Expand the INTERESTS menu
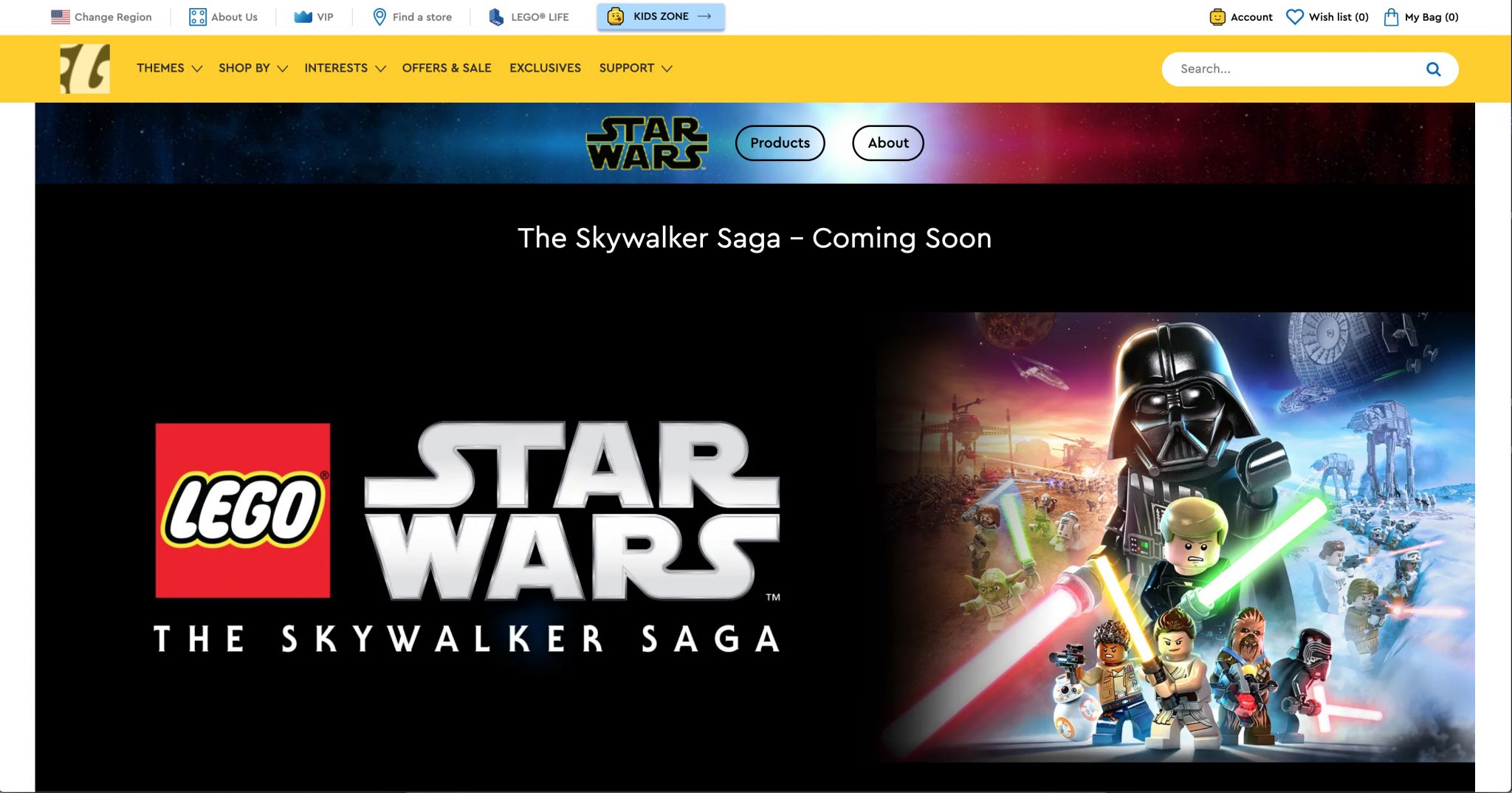 pyautogui.click(x=336, y=68)
